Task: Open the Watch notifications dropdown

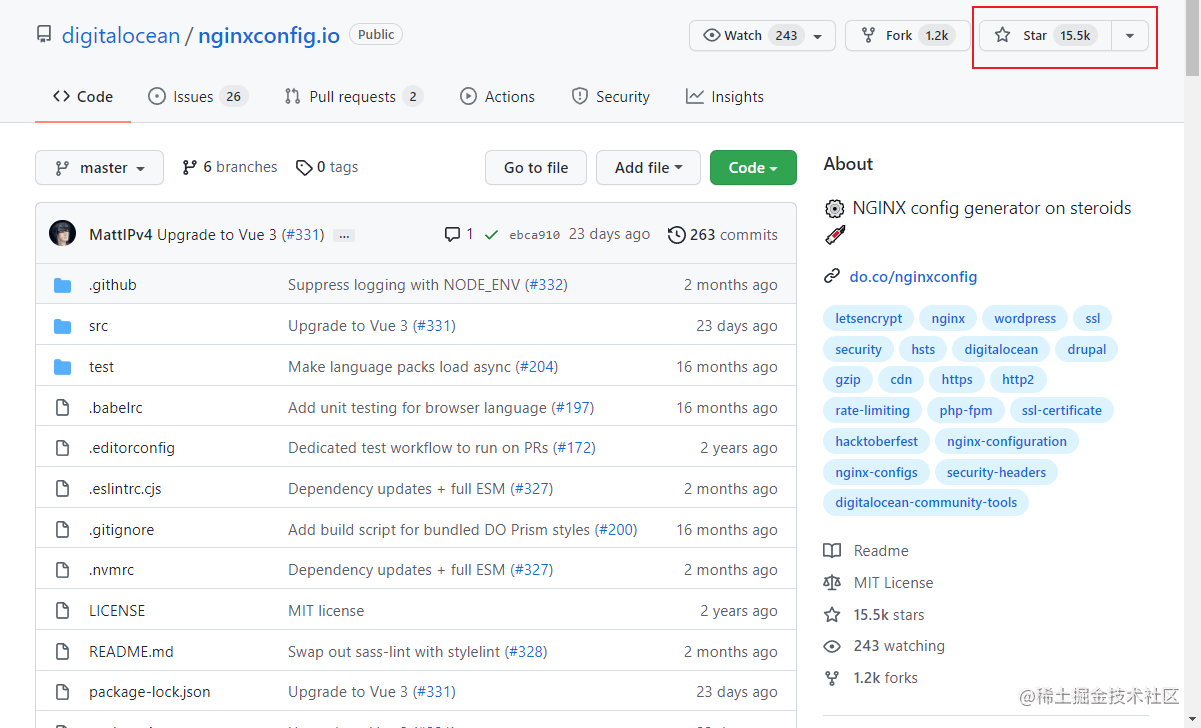Action: click(761, 36)
